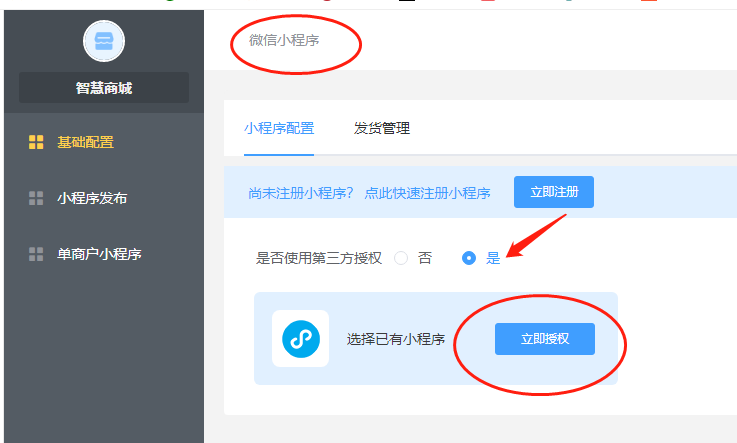Click the grid icon beside 单商户小程序
The image size is (737, 443).
[x=36, y=254]
